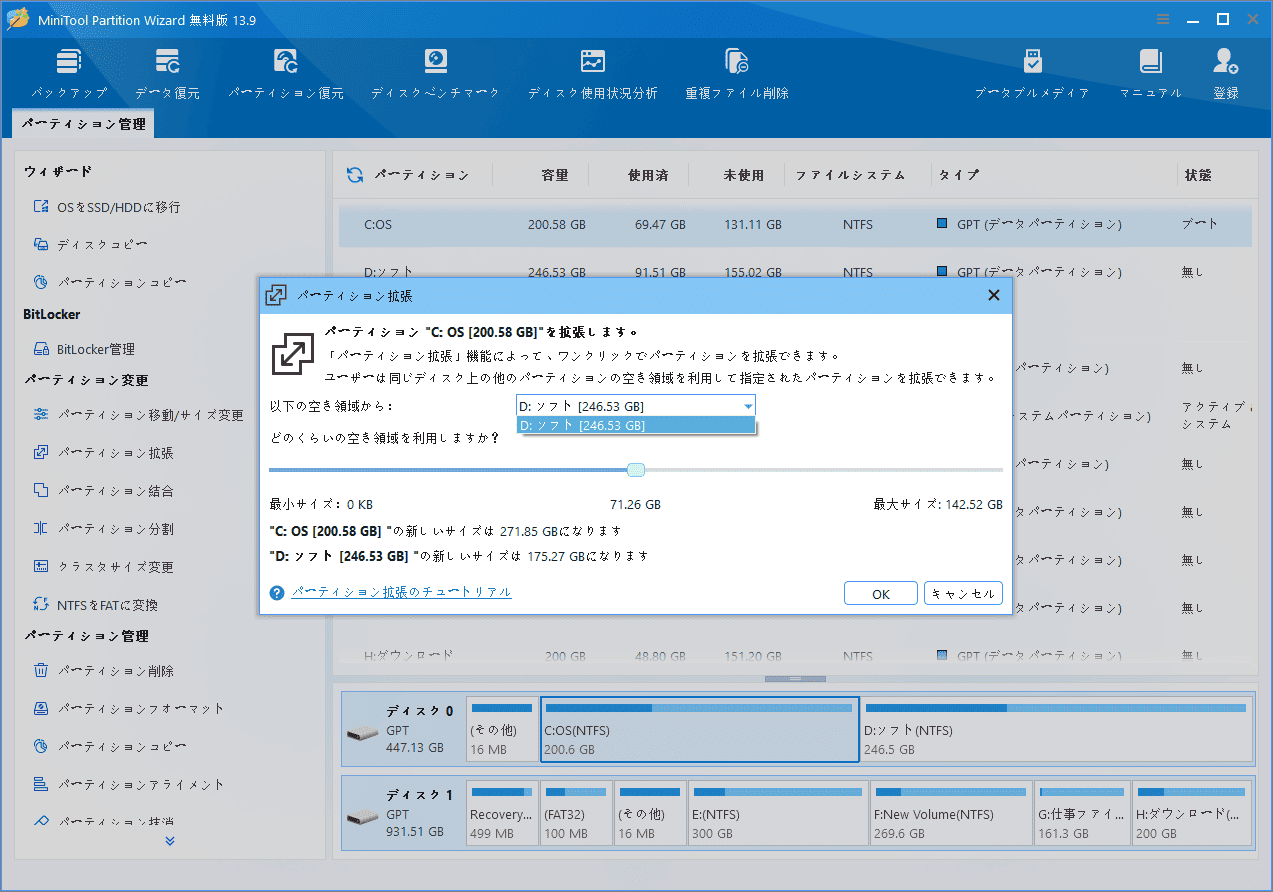The width and height of the screenshot is (1273, 892).
Task: Choose NTFSをFATに変換 in the sidebar
Action: coord(96,605)
